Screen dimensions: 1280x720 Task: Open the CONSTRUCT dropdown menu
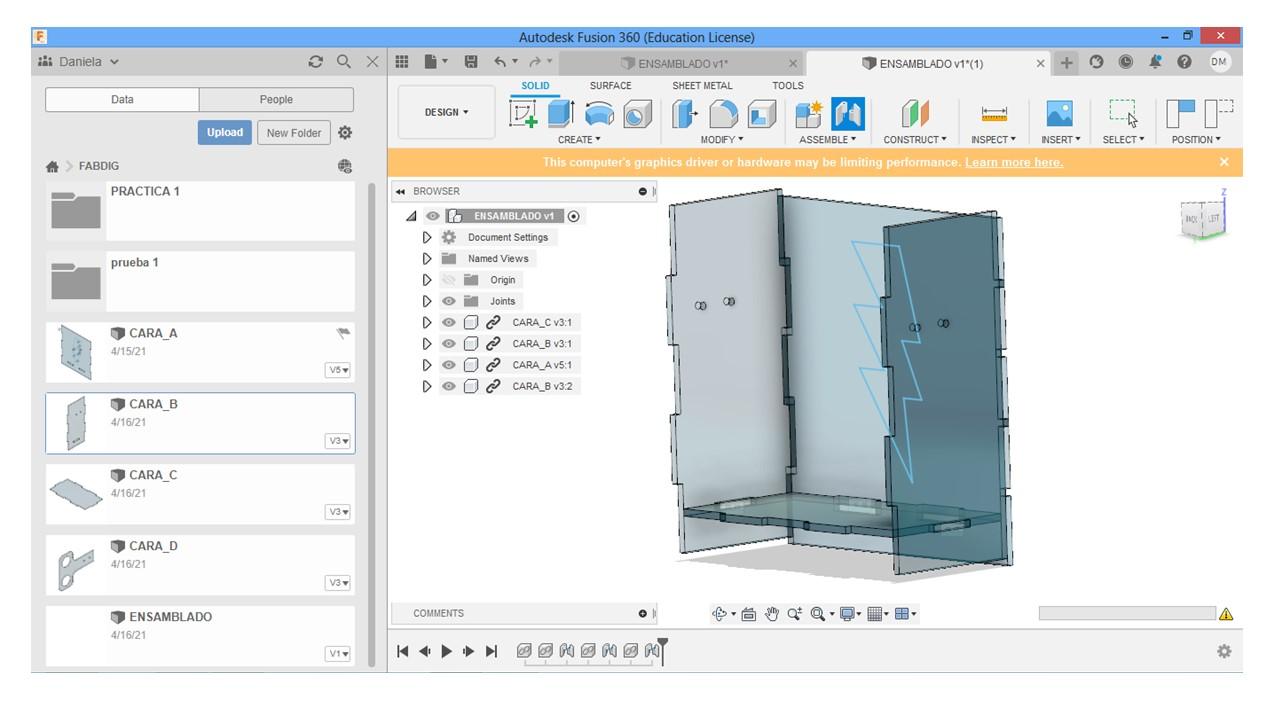pos(915,140)
